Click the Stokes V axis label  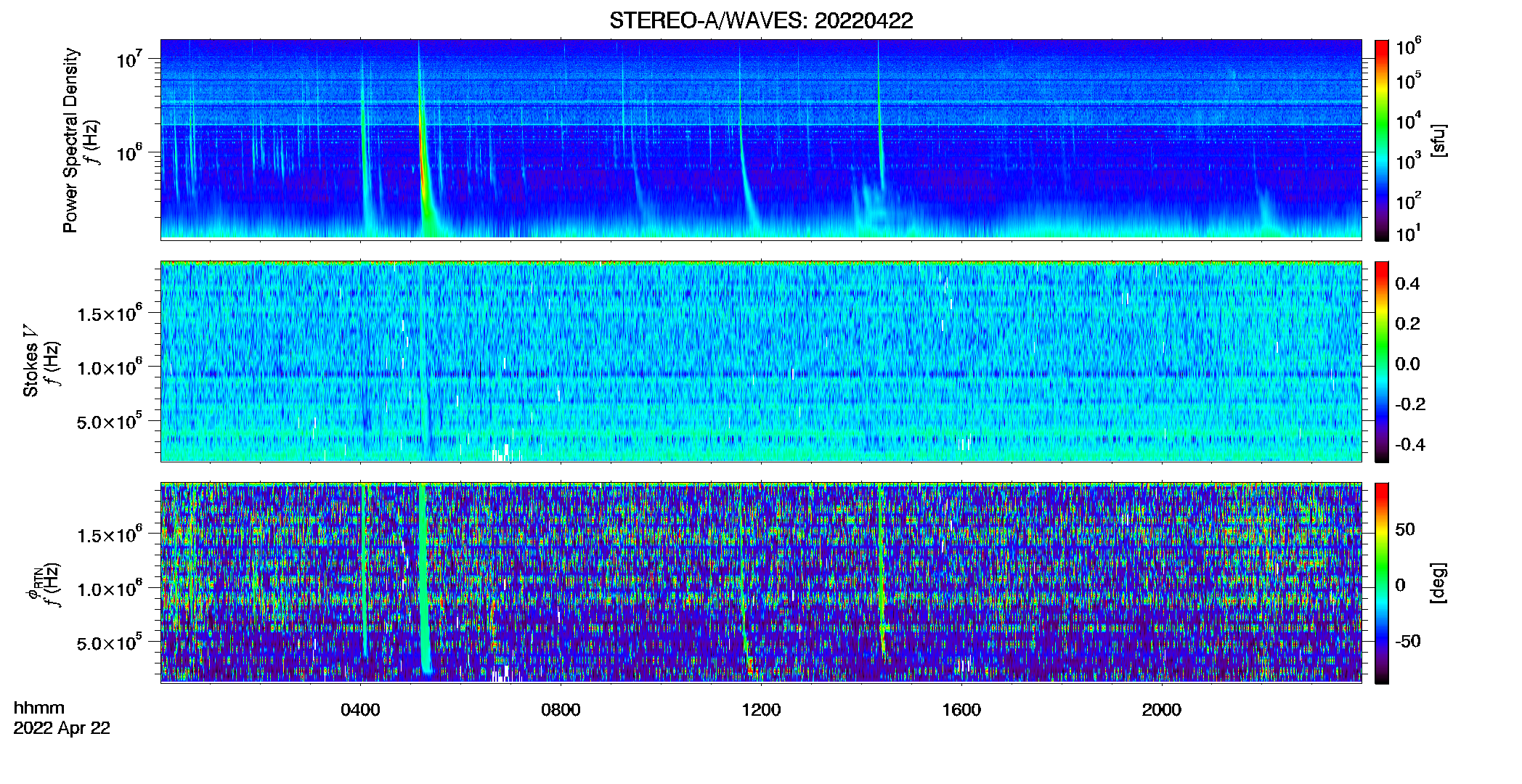(x=30, y=362)
